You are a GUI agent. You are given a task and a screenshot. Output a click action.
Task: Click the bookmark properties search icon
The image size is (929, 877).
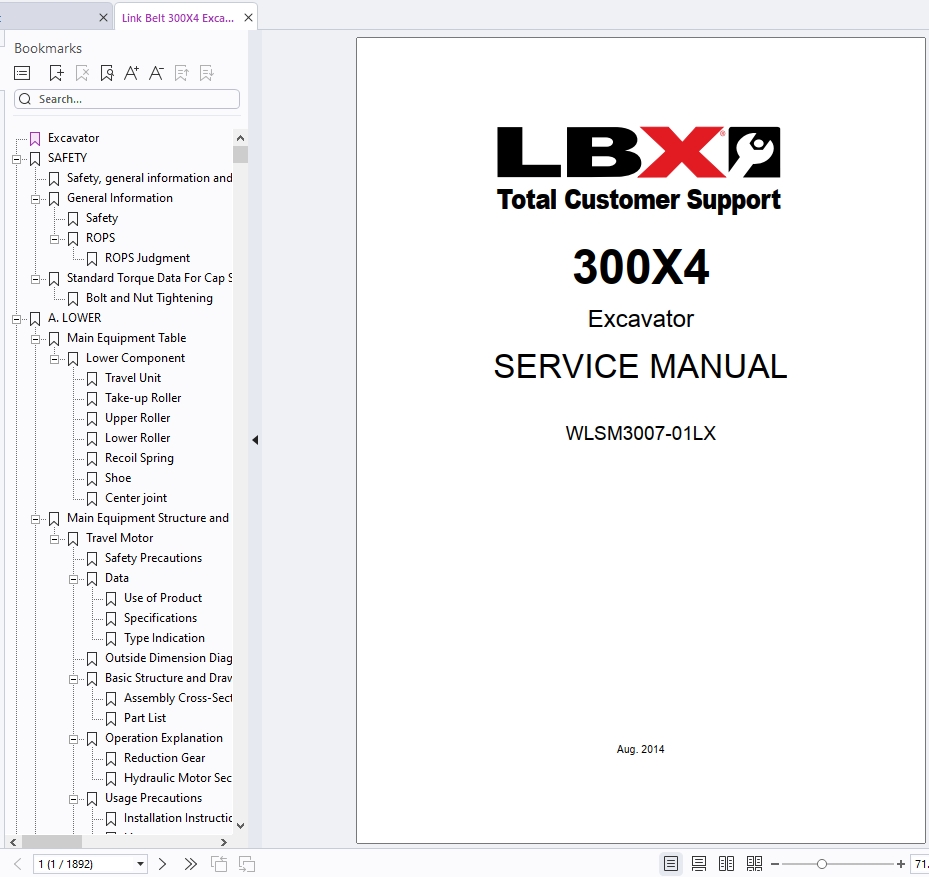(x=107, y=73)
